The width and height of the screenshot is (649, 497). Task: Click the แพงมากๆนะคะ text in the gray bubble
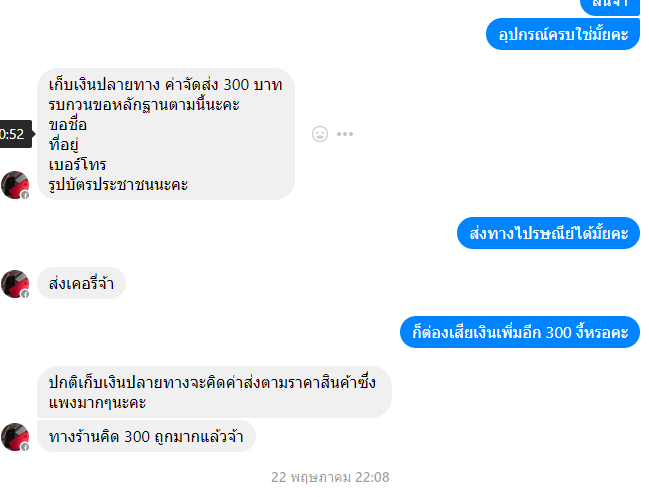pyautogui.click(x=98, y=402)
